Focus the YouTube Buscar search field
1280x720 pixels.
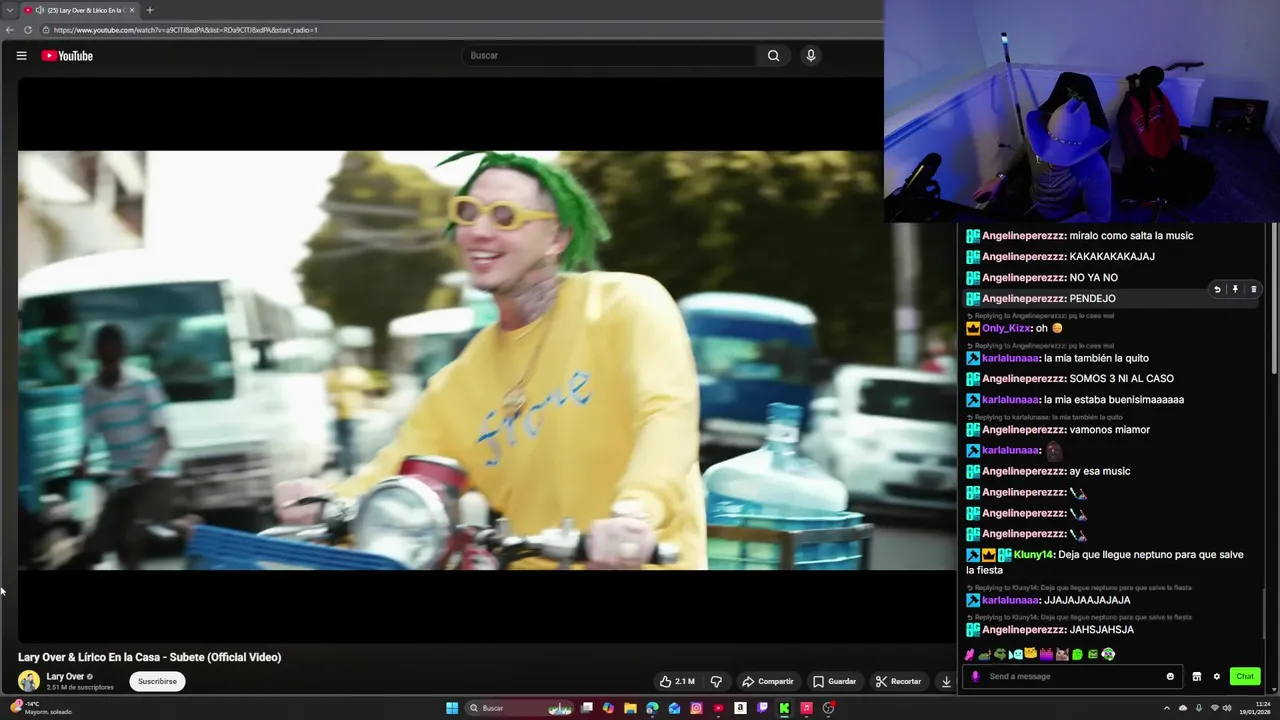coord(610,56)
